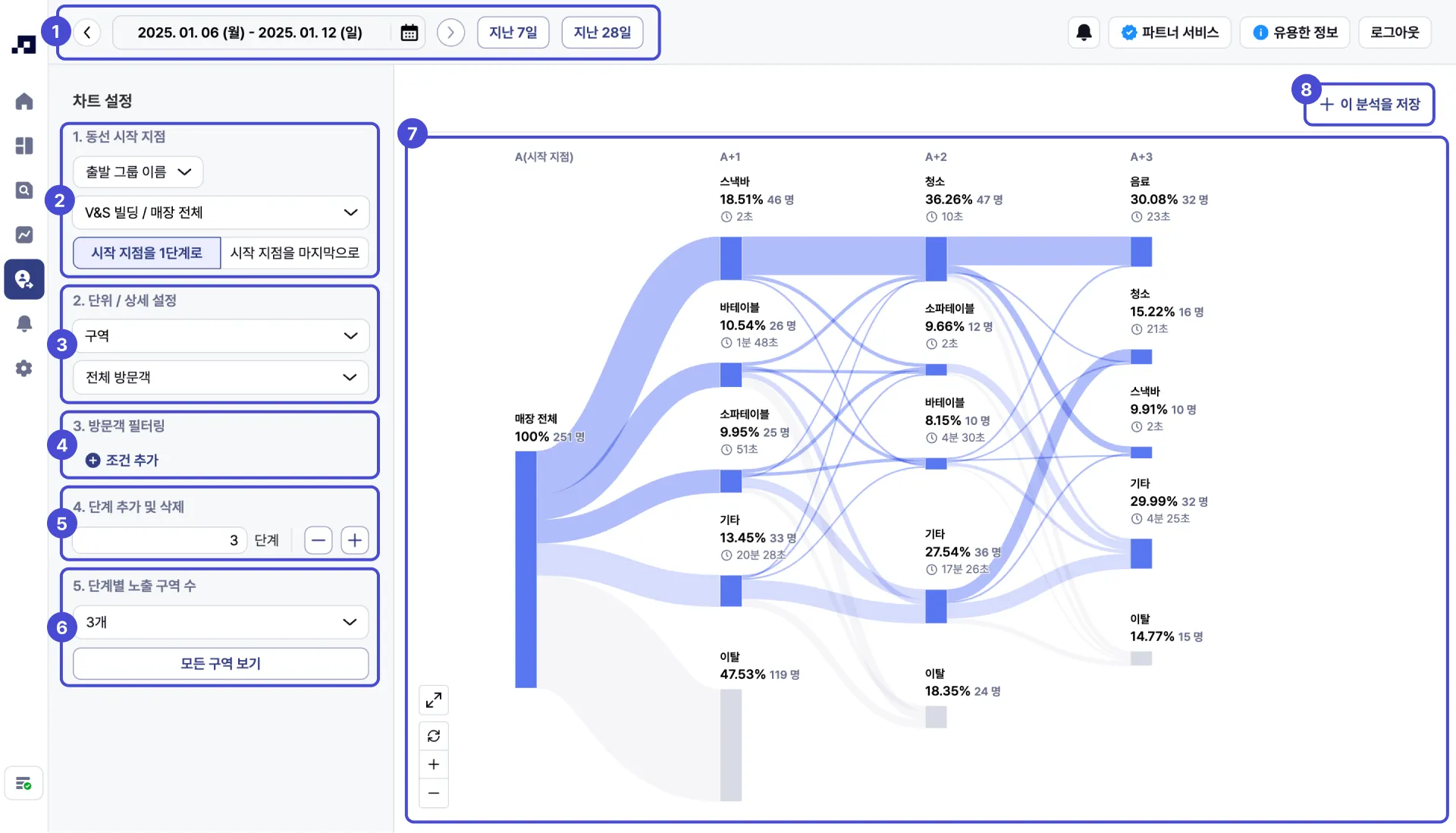1456x833 pixels.
Task: Expand chart to fullscreen with arrows icon
Action: click(434, 700)
